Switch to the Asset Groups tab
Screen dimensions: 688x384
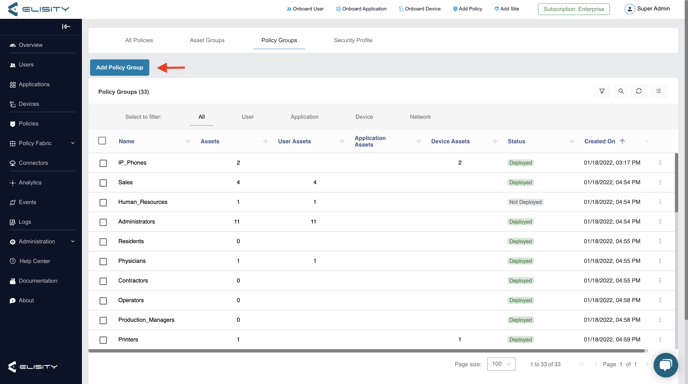pos(207,40)
